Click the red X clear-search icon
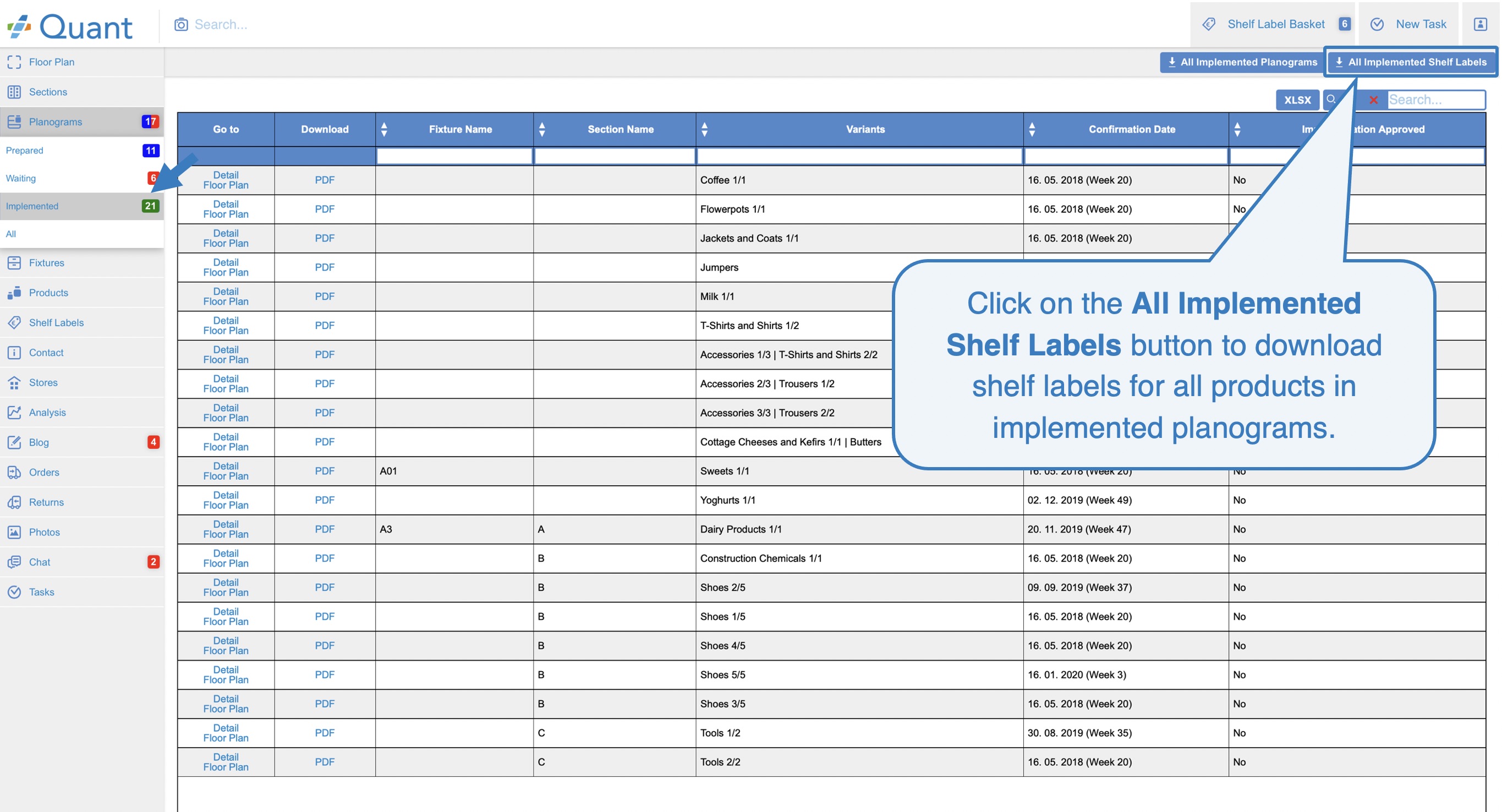The height and width of the screenshot is (812, 1502). tap(1374, 100)
